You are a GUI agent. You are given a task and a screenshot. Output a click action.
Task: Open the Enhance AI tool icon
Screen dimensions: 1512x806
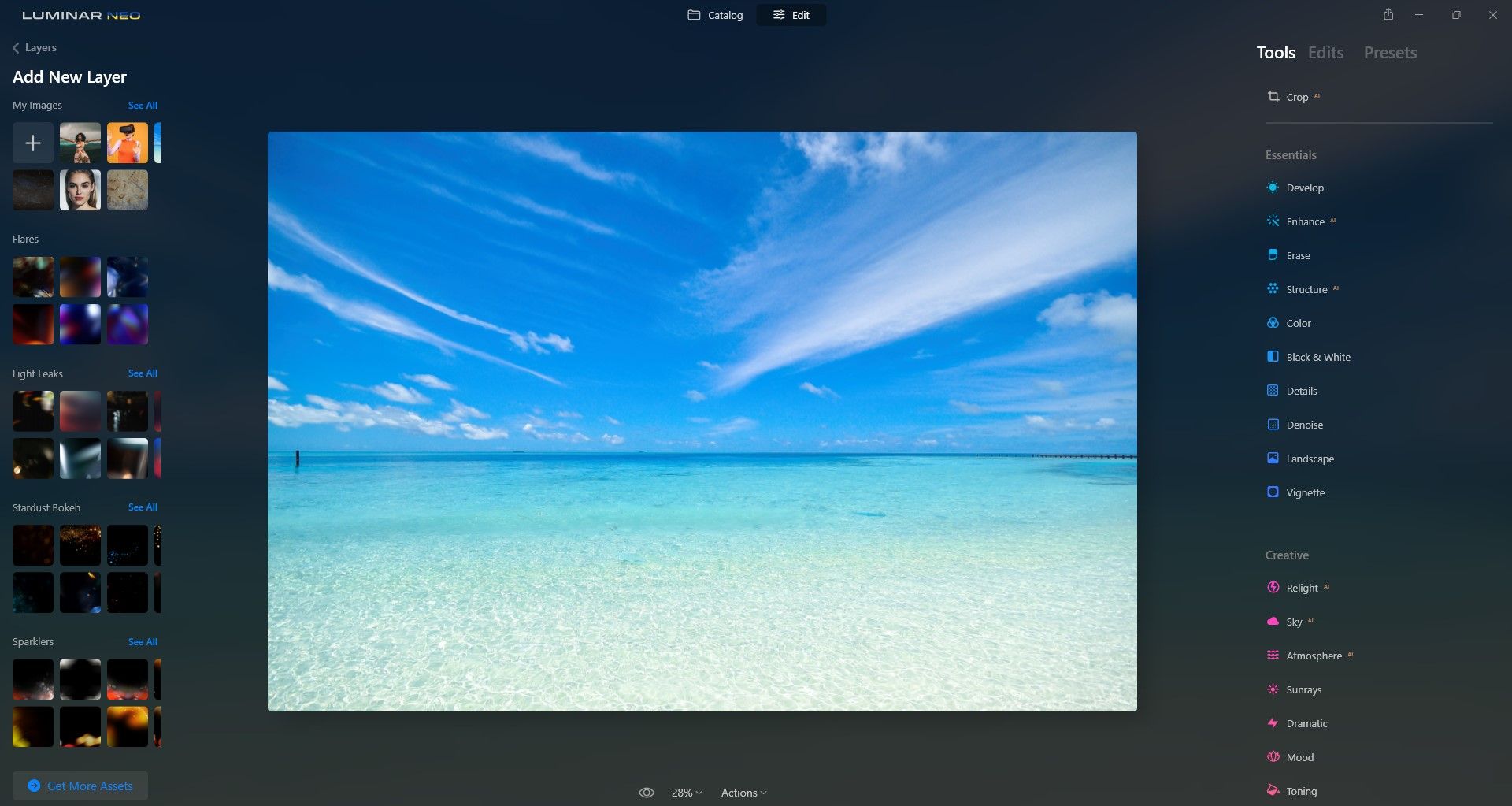[1273, 221]
